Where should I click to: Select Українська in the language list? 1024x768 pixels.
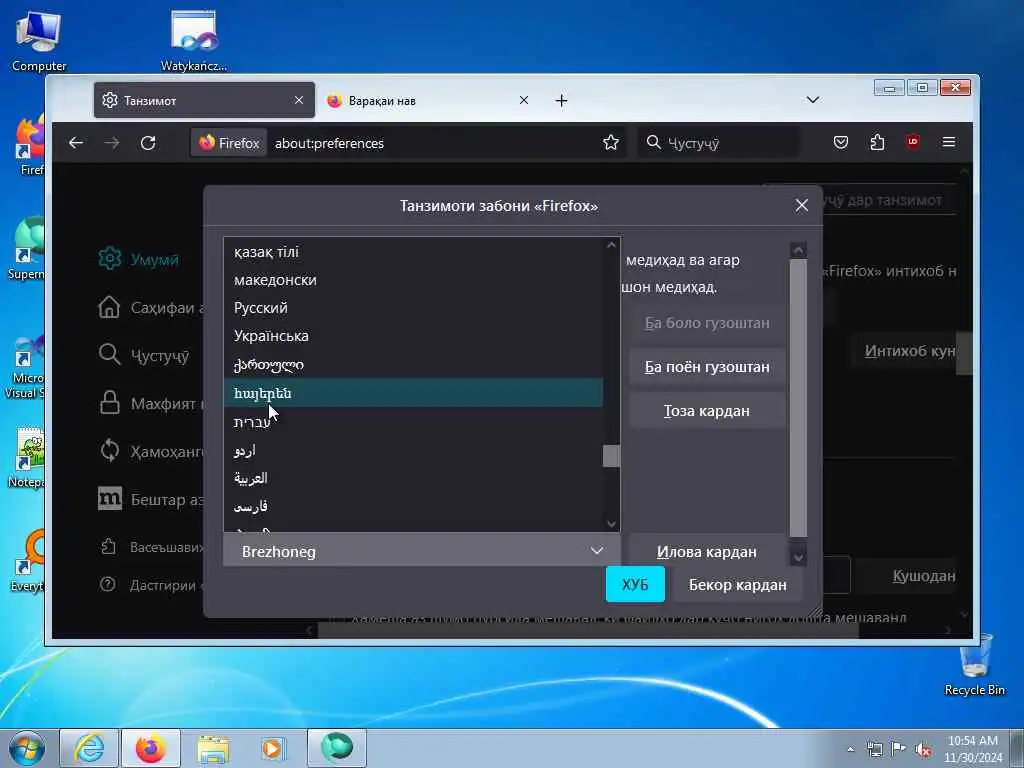tap(413, 336)
